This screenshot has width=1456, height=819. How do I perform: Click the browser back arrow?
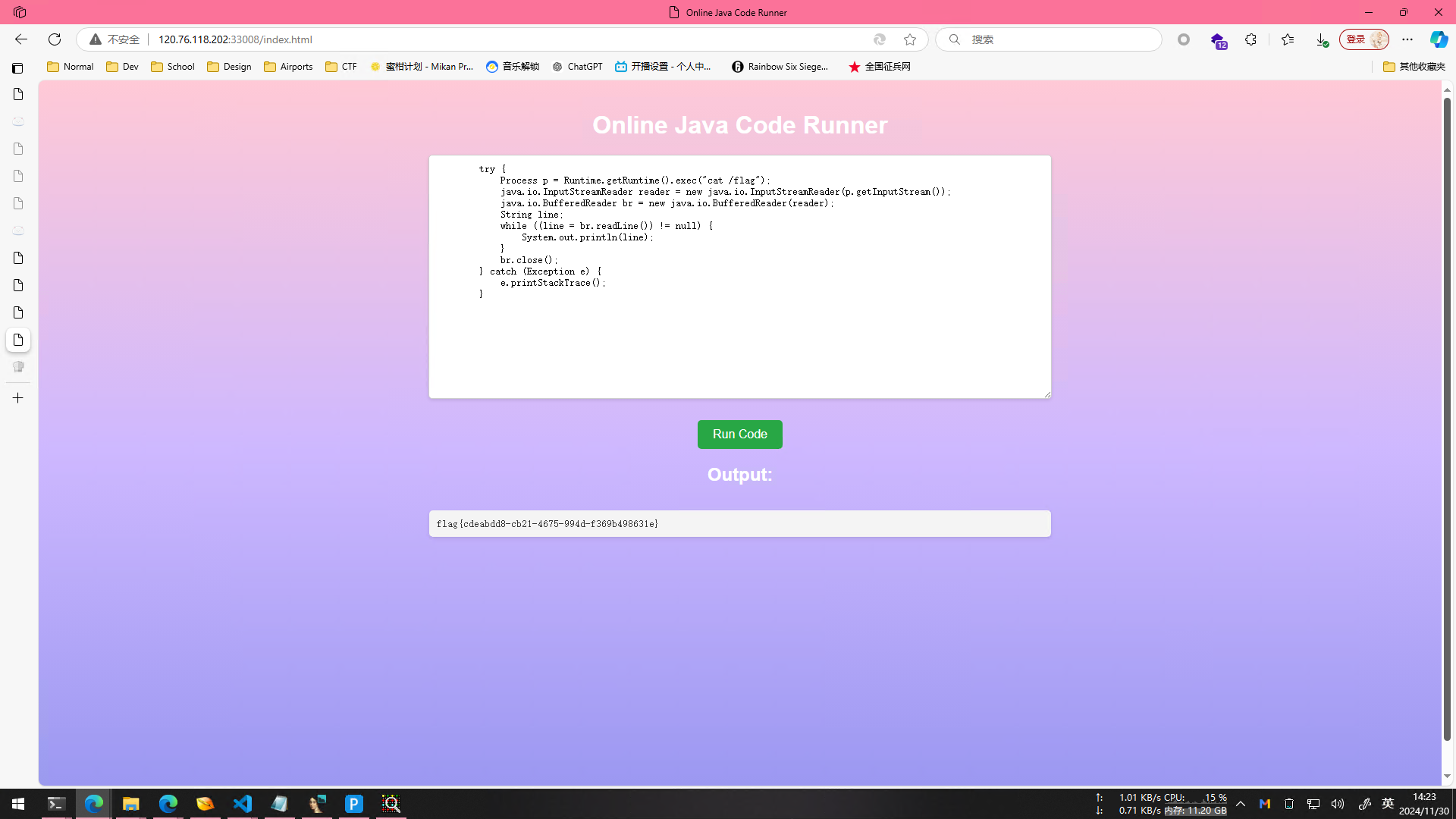pyautogui.click(x=21, y=39)
